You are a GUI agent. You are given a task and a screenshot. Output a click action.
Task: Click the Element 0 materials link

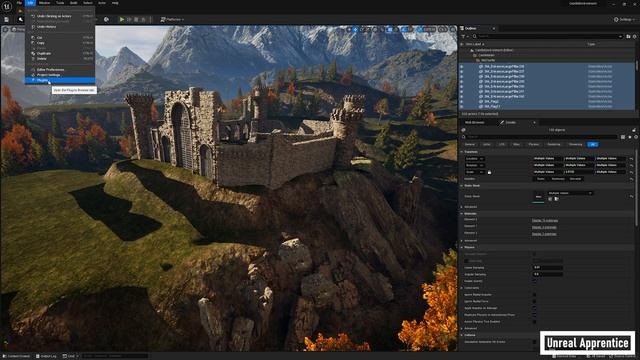click(544, 220)
